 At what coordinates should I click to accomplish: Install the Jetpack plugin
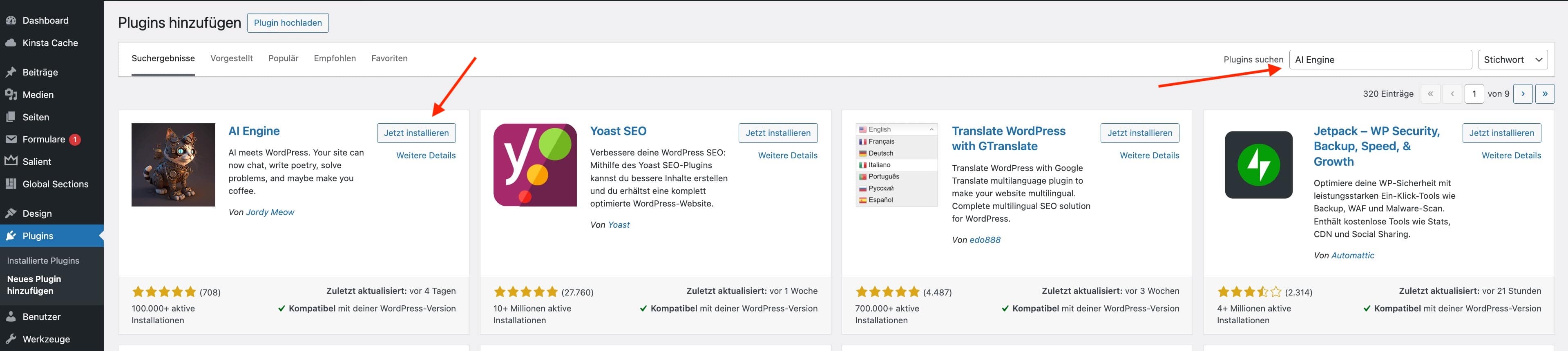(x=1502, y=133)
